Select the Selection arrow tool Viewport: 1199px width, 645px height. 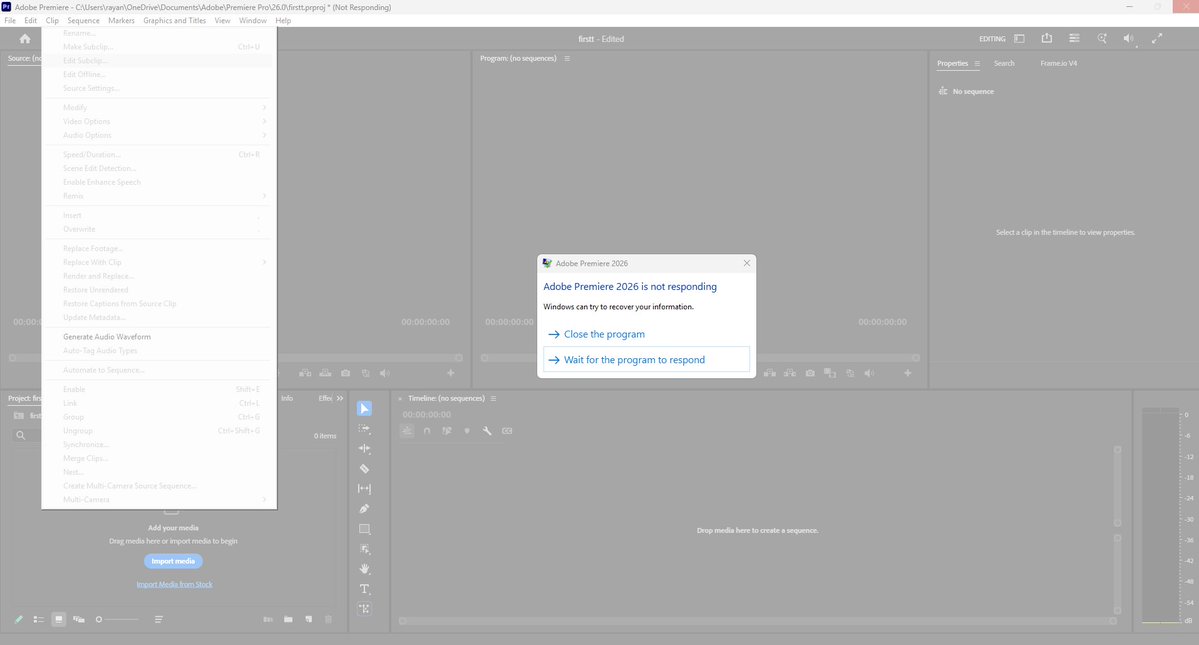tap(365, 409)
